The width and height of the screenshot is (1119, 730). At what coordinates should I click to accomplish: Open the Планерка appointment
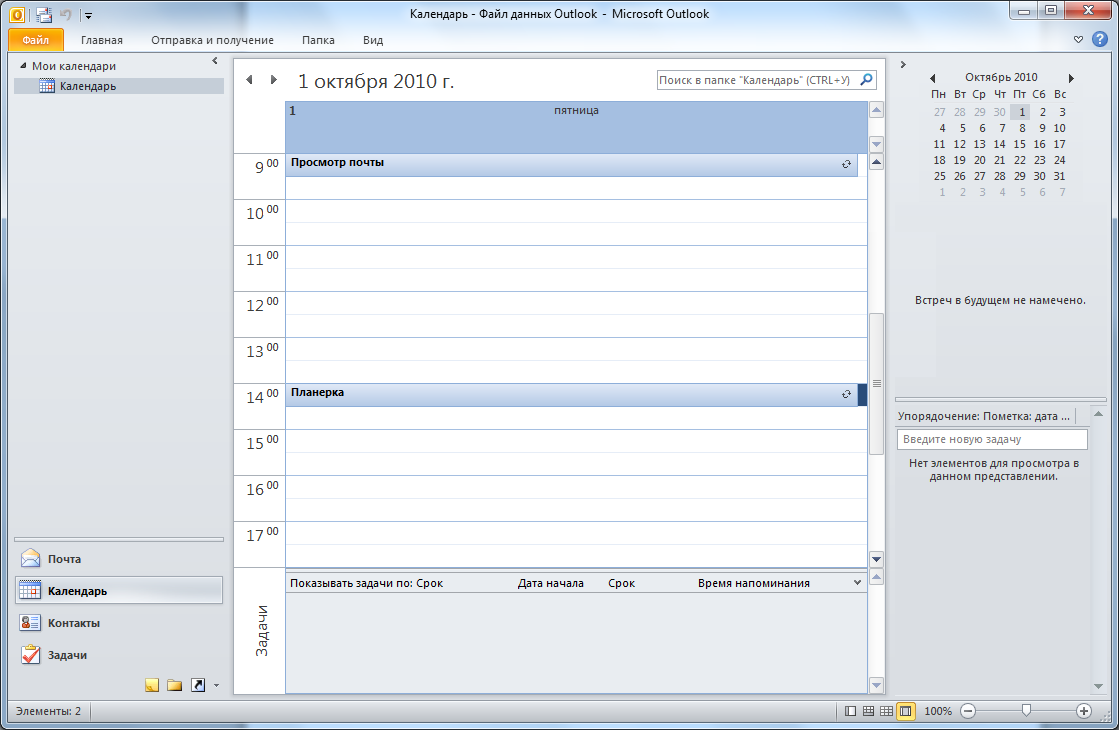click(x=571, y=395)
